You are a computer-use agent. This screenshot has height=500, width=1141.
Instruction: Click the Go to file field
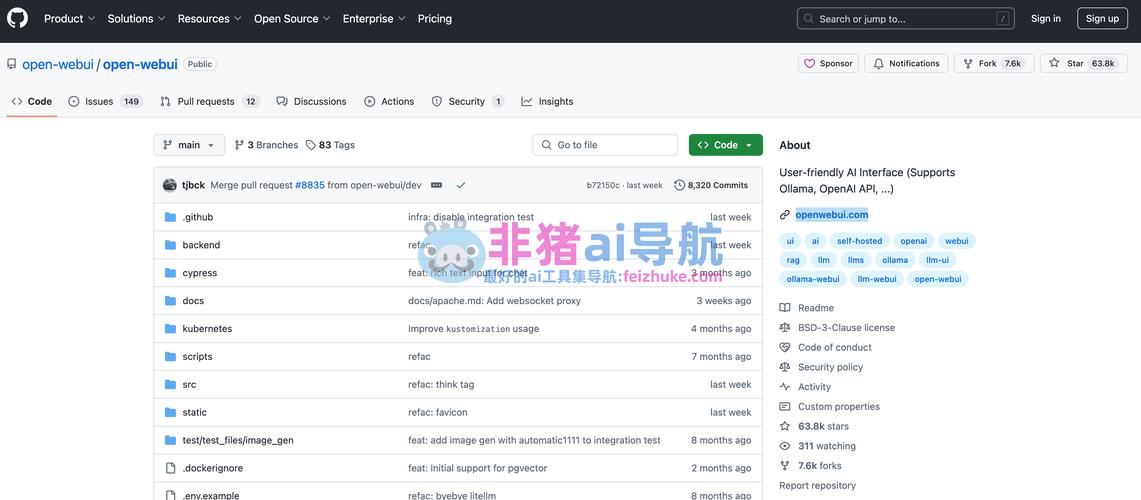(605, 145)
